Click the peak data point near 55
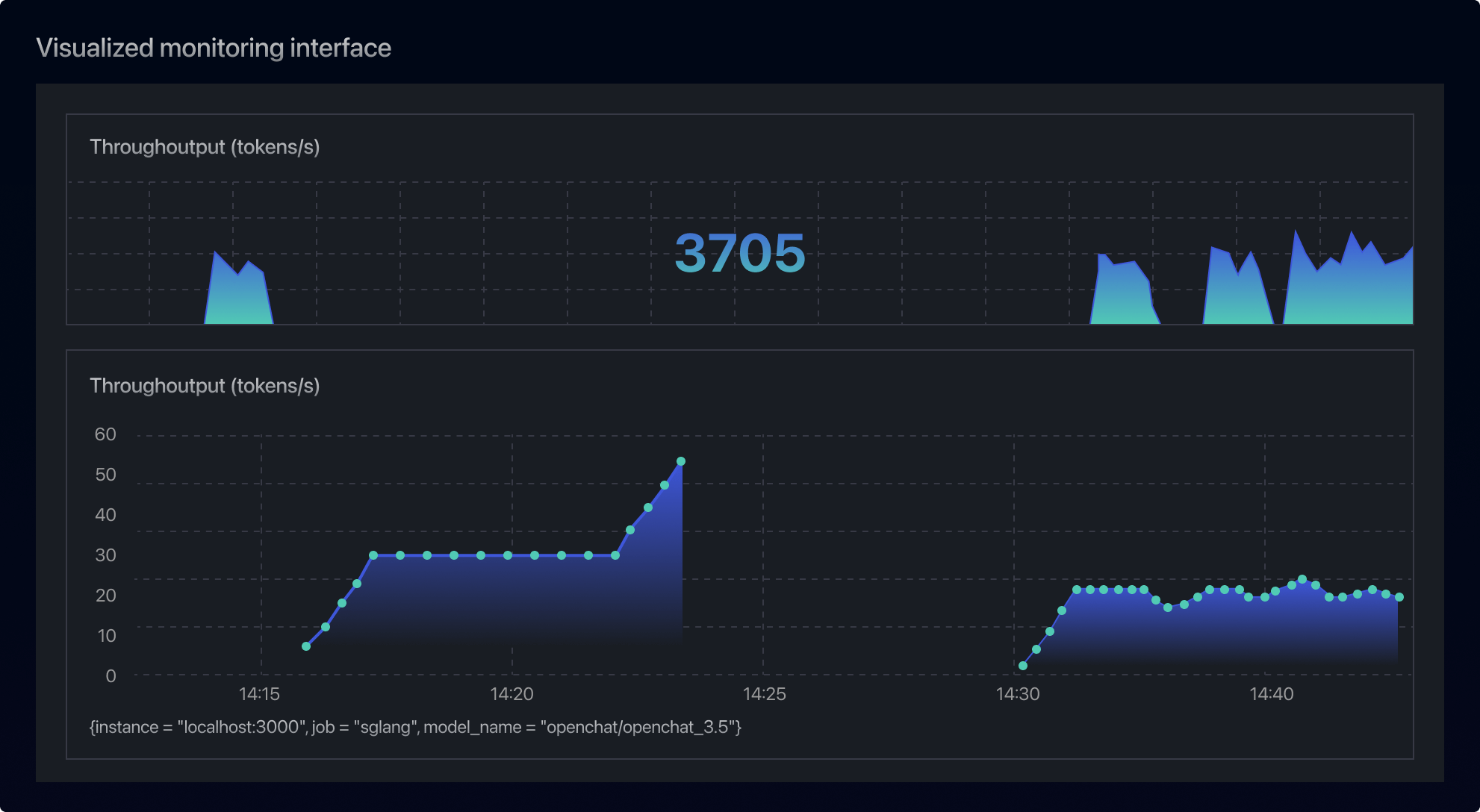This screenshot has height=812, width=1480. click(x=680, y=461)
